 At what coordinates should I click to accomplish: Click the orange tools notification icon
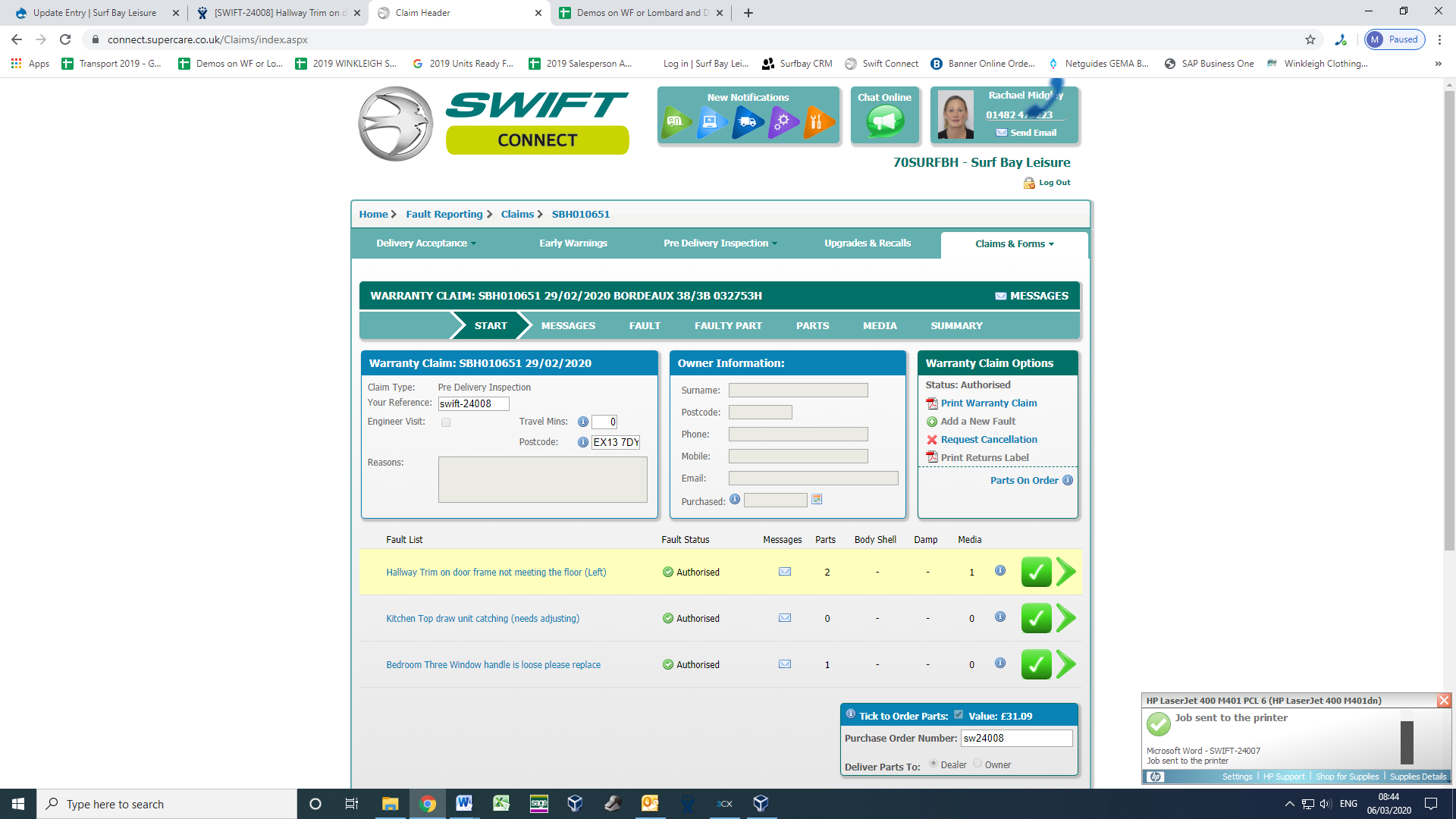tap(817, 121)
